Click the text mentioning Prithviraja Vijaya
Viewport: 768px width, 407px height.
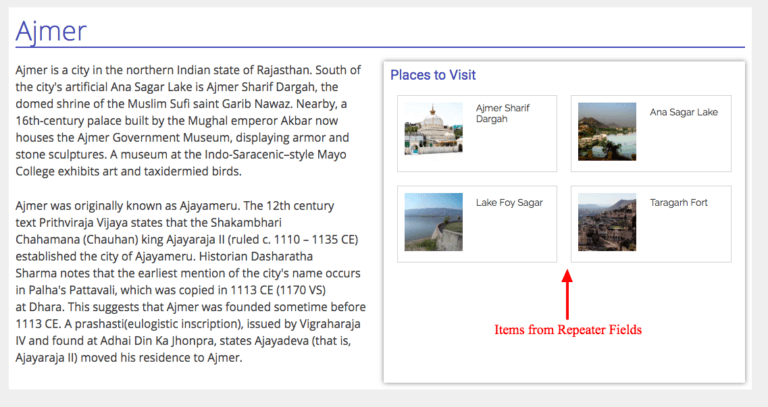87,222
